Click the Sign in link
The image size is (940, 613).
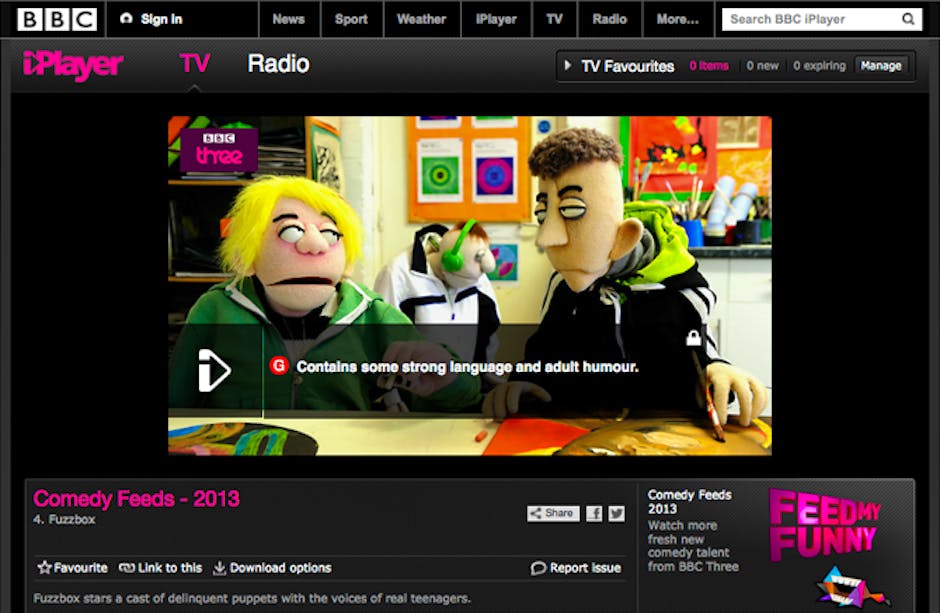(151, 19)
